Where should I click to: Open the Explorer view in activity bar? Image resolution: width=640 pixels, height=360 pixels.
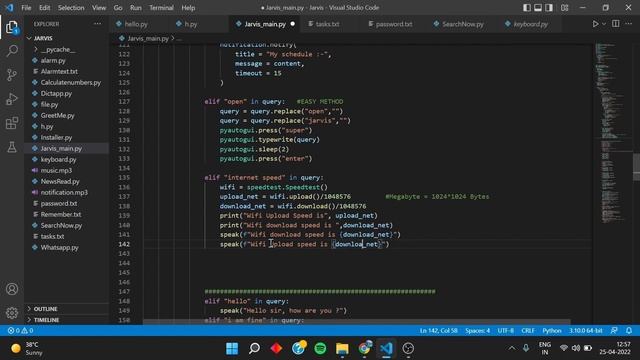coord(12,27)
